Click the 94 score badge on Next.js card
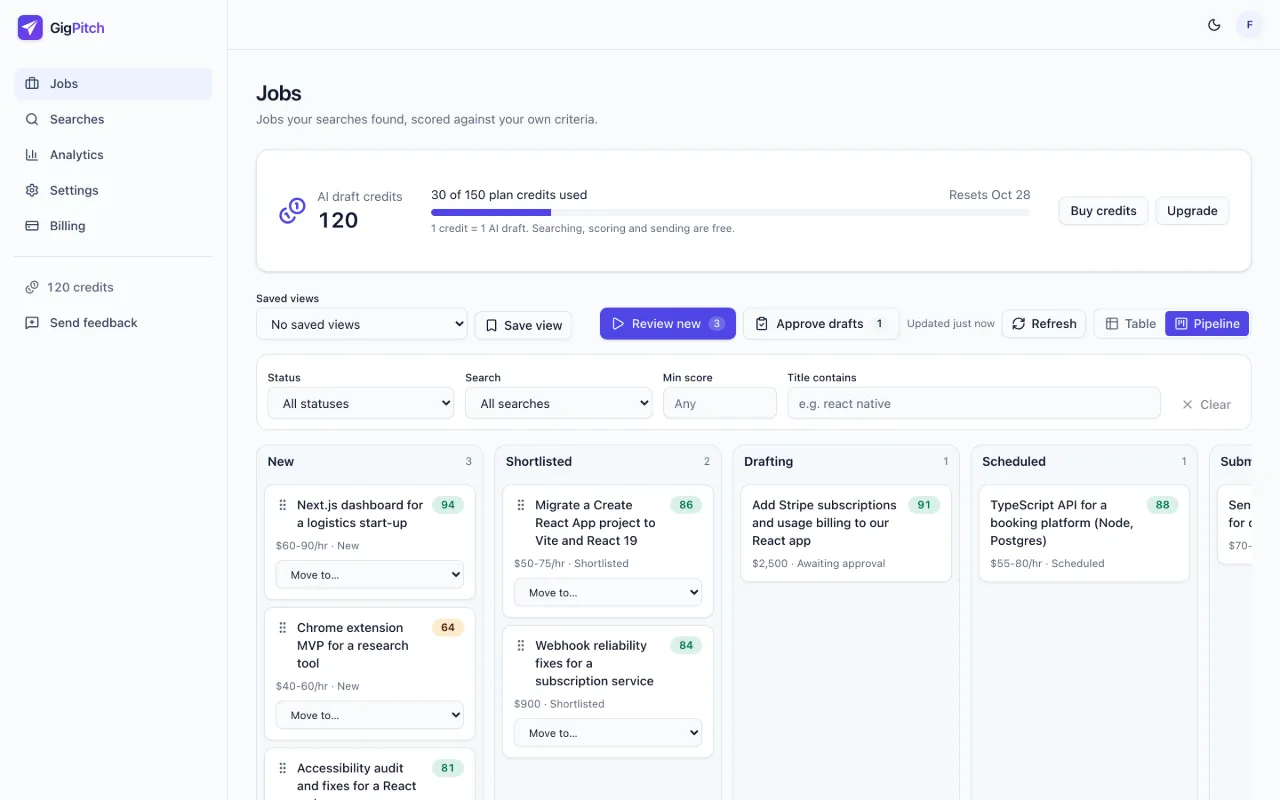Viewport: 1280px width, 800px height. tap(448, 505)
